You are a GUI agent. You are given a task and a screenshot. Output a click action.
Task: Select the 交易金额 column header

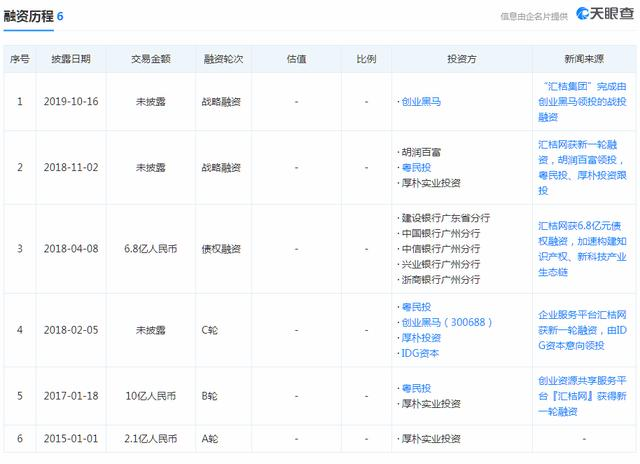[151, 59]
